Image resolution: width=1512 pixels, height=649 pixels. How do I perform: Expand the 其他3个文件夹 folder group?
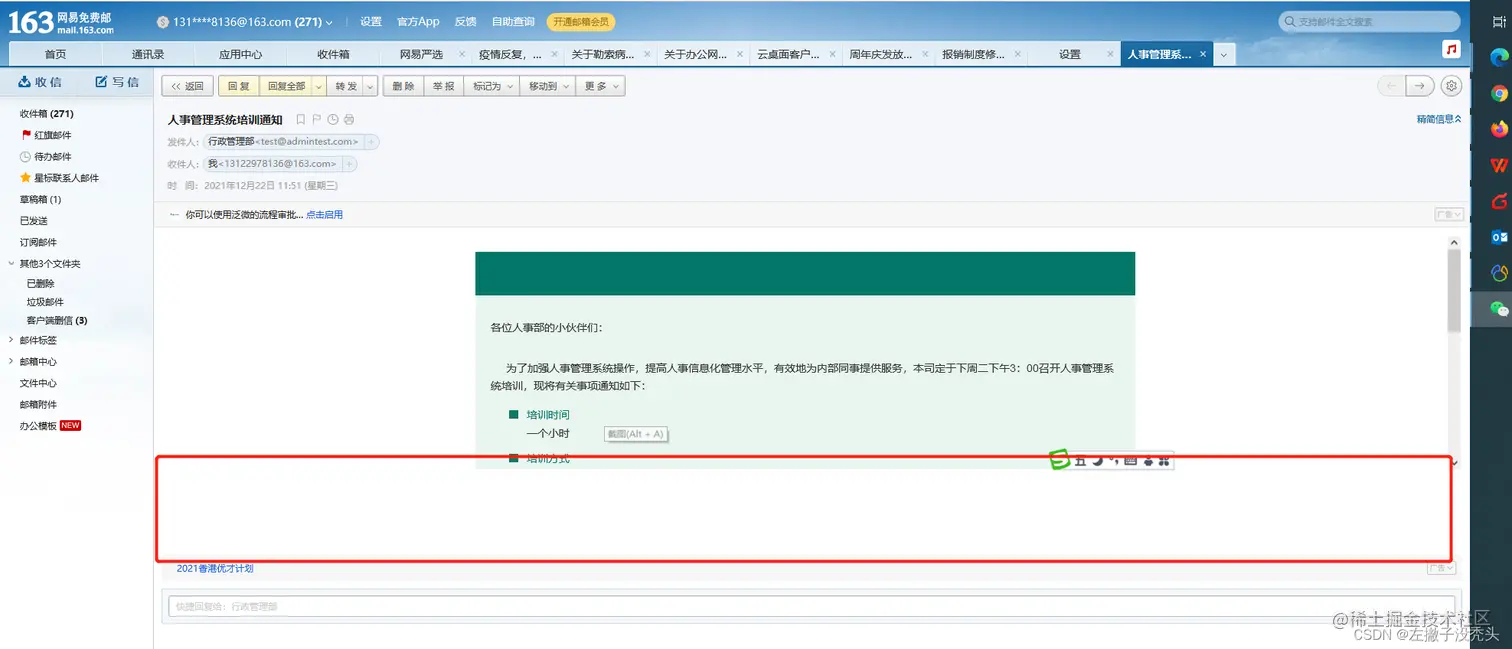[45, 262]
